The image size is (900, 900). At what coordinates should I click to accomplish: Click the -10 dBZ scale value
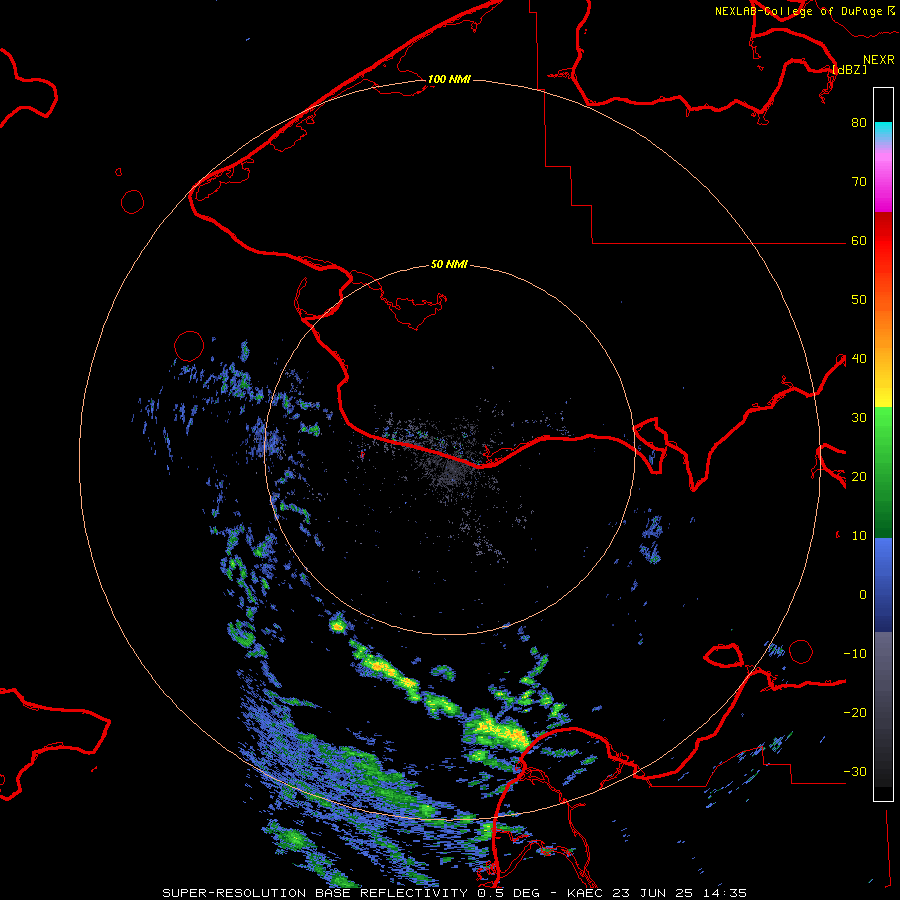pos(855,654)
